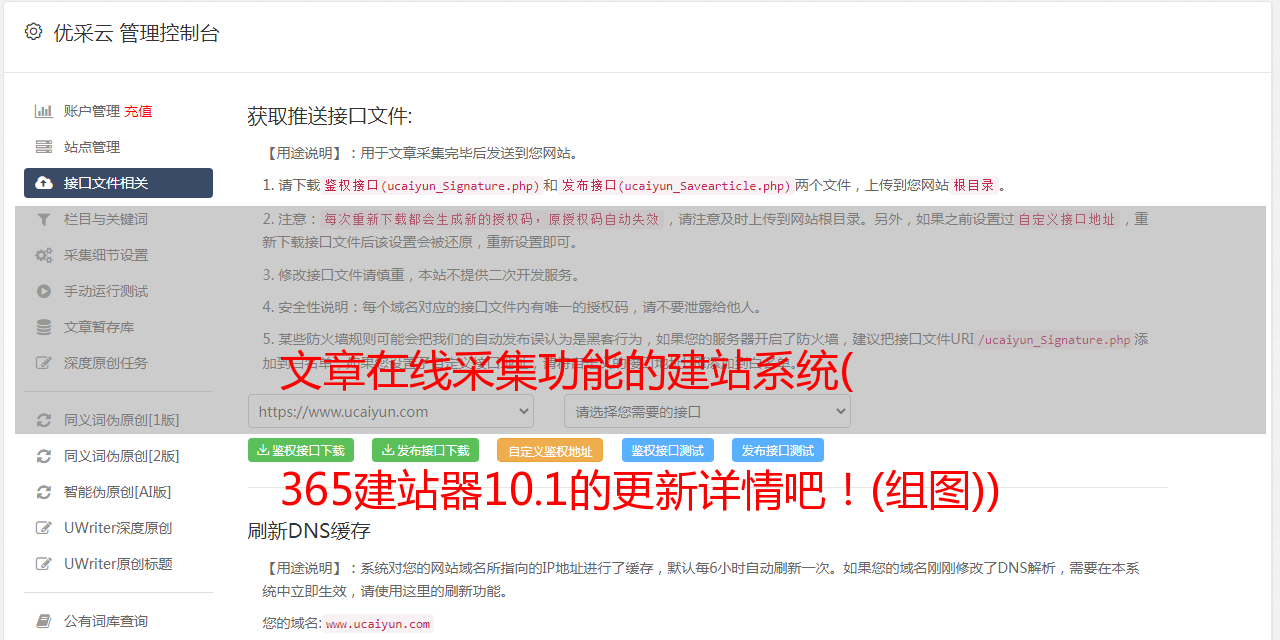1280x640 pixels.
Task: Click the server icon next to 站点管理
Action: [43, 147]
